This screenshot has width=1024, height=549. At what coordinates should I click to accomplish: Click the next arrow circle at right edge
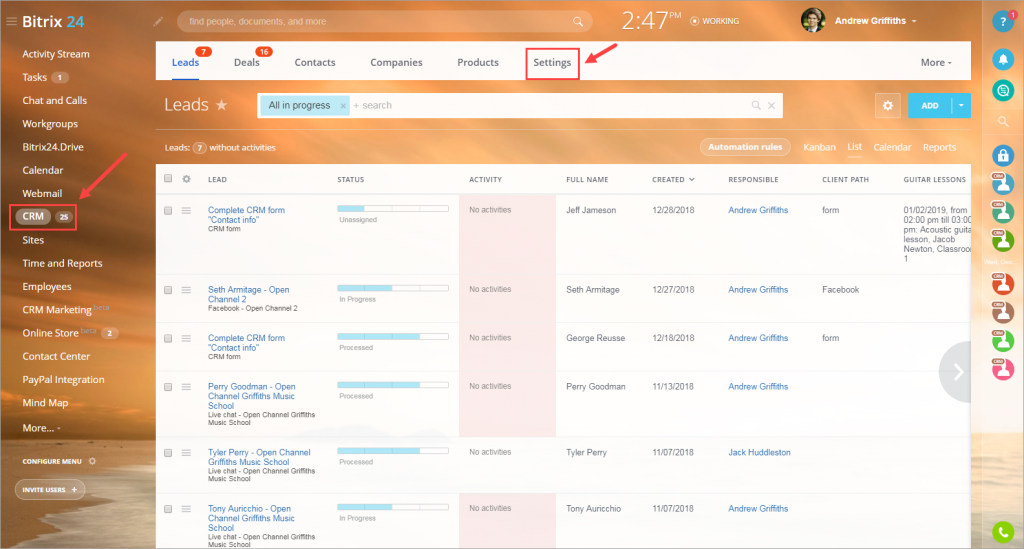956,372
